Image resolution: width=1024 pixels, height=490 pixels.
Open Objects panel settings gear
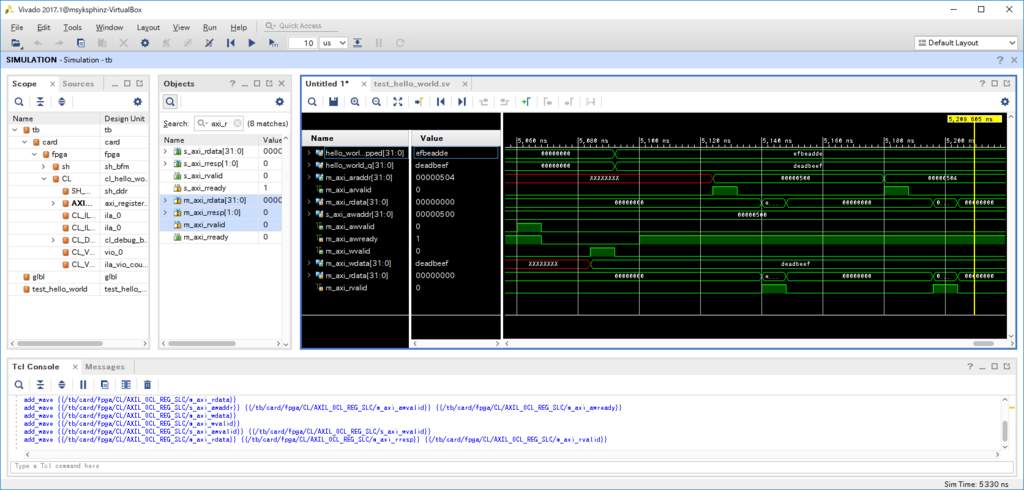click(x=280, y=102)
